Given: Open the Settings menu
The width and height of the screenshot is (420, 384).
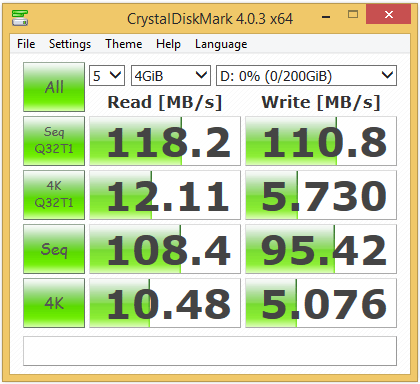Looking at the screenshot, I should click(70, 44).
